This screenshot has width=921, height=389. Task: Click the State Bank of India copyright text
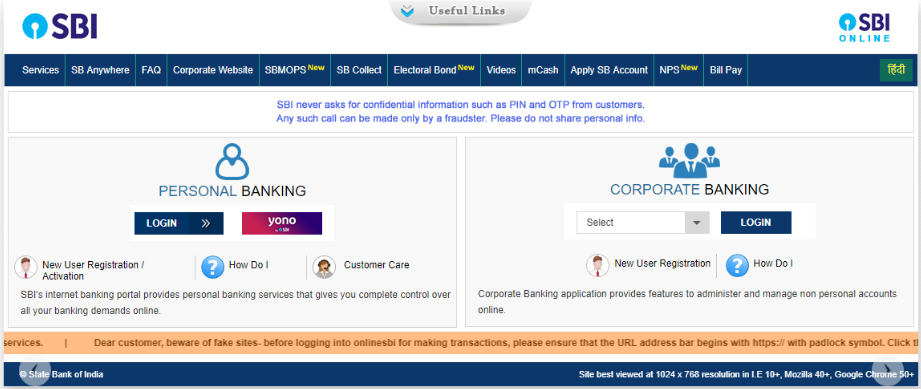click(61, 374)
